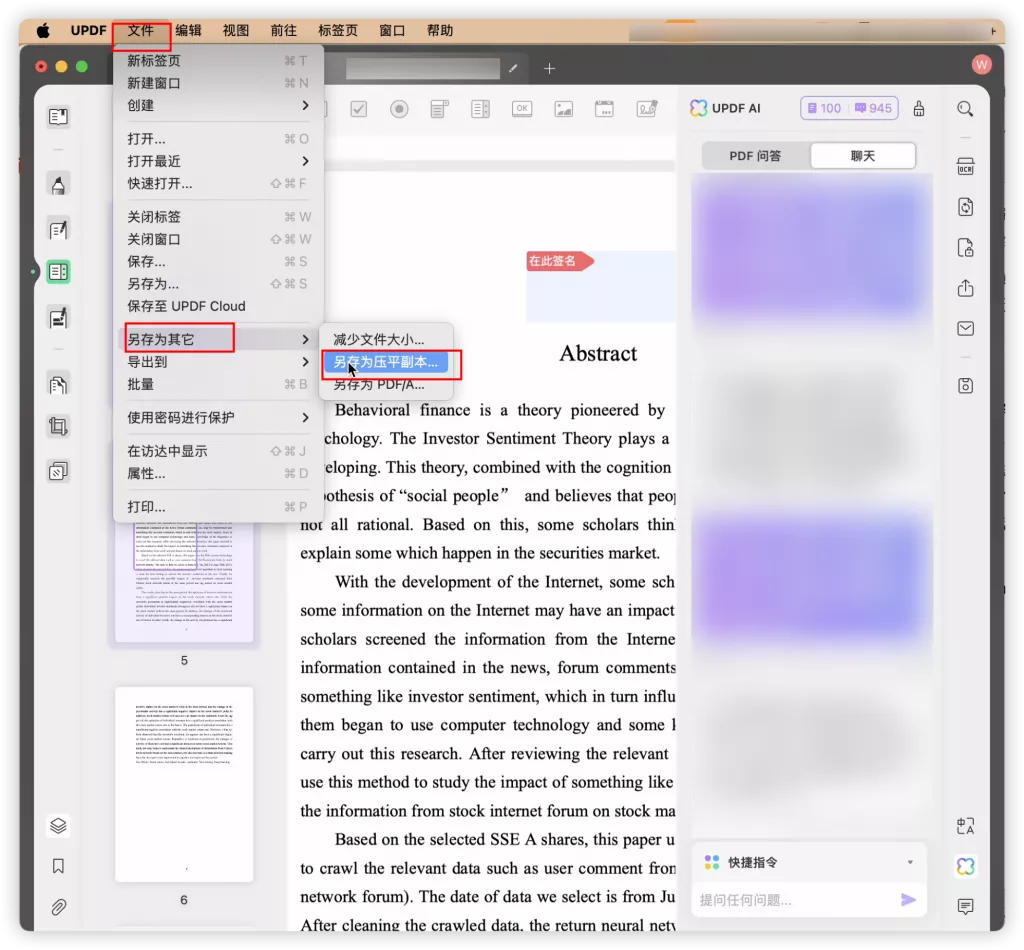The width and height of the screenshot is (1024, 950).
Task: Open the 视图 menu
Action: pyautogui.click(x=236, y=31)
